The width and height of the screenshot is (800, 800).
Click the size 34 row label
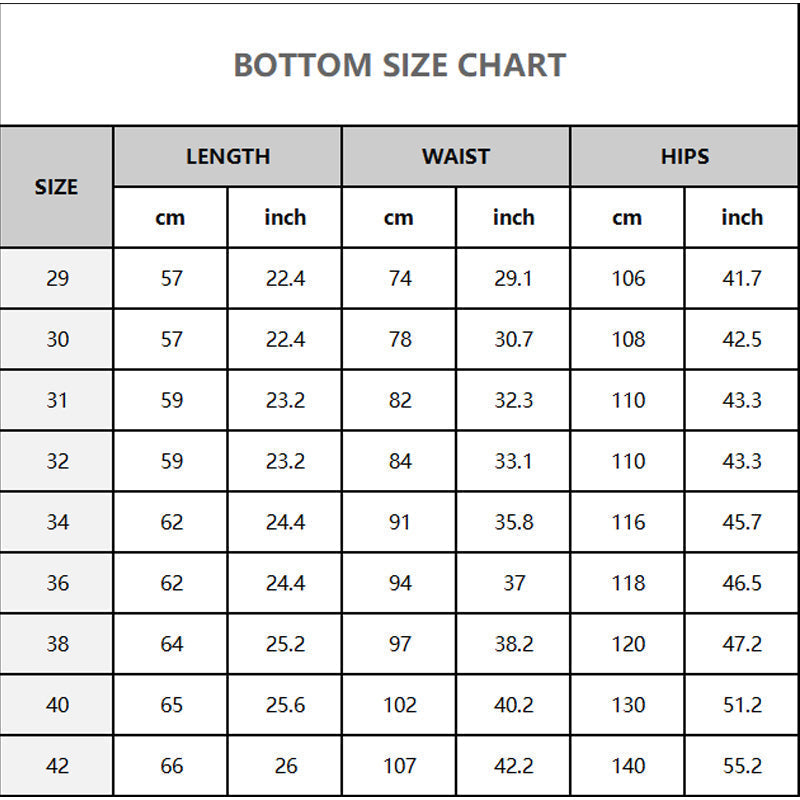pos(57,522)
